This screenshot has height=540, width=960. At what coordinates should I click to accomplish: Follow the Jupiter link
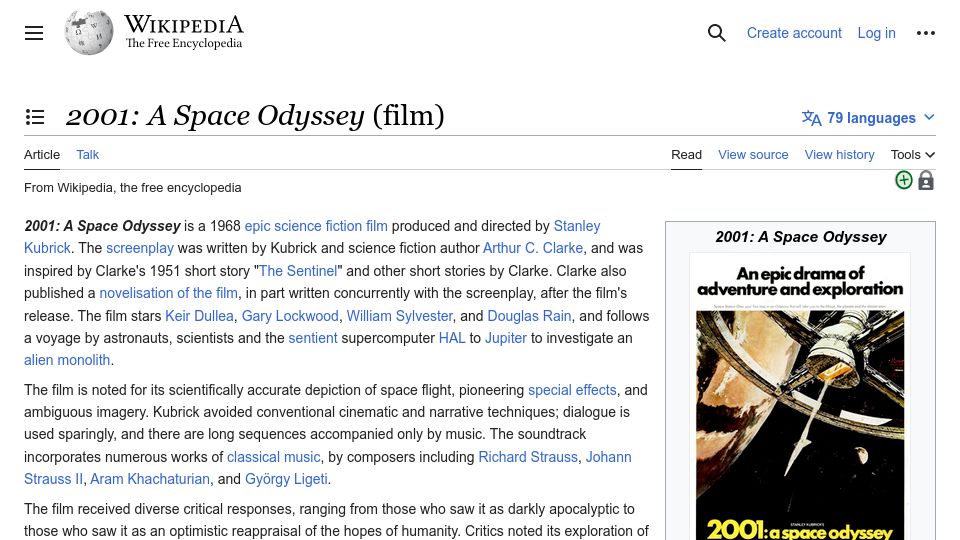point(506,338)
